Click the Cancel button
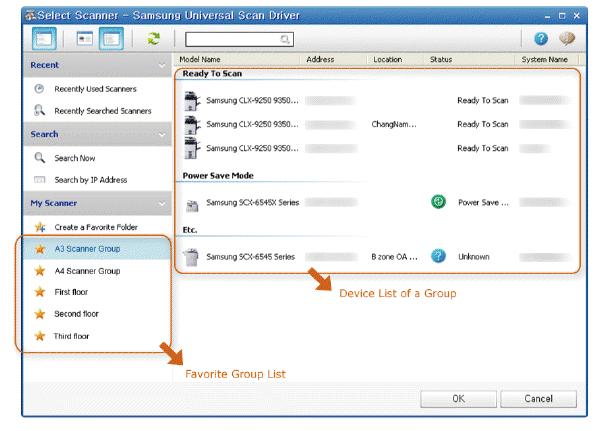The width and height of the screenshot is (598, 431). (x=538, y=399)
